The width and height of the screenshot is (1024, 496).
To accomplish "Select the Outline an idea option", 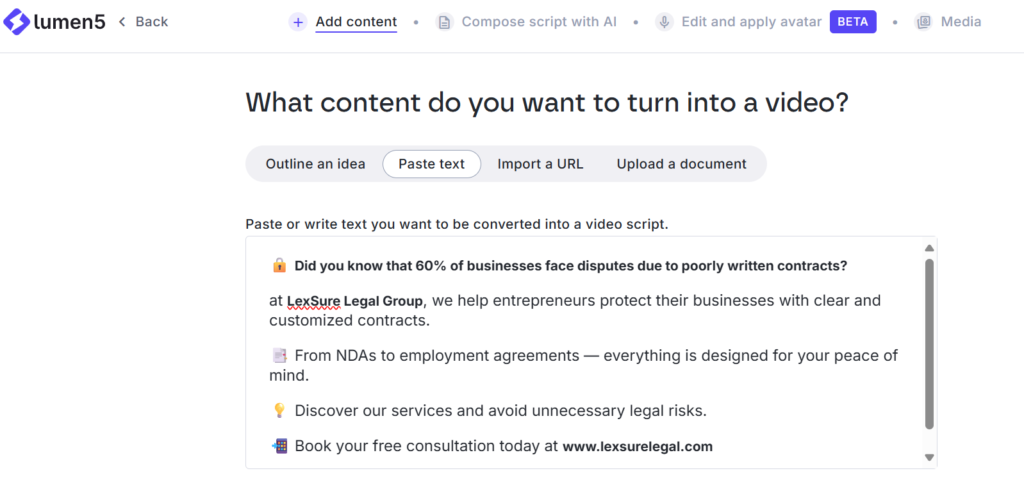I will pyautogui.click(x=315, y=164).
